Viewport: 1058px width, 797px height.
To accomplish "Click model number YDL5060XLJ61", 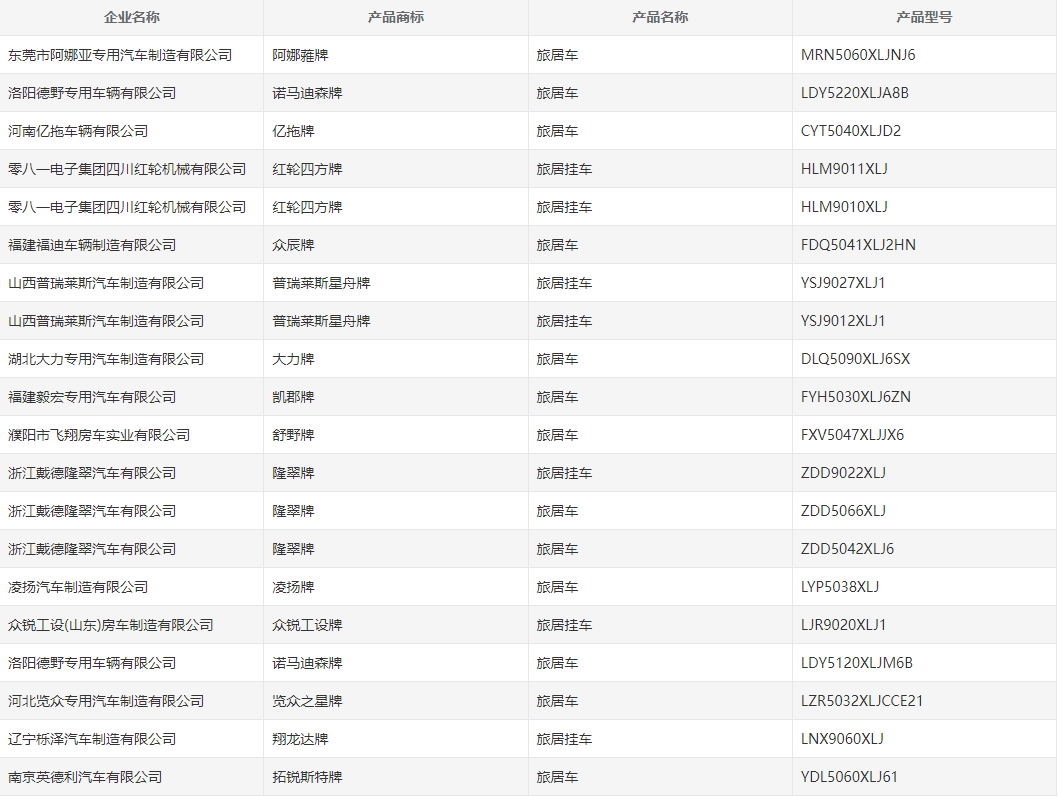I will point(849,777).
